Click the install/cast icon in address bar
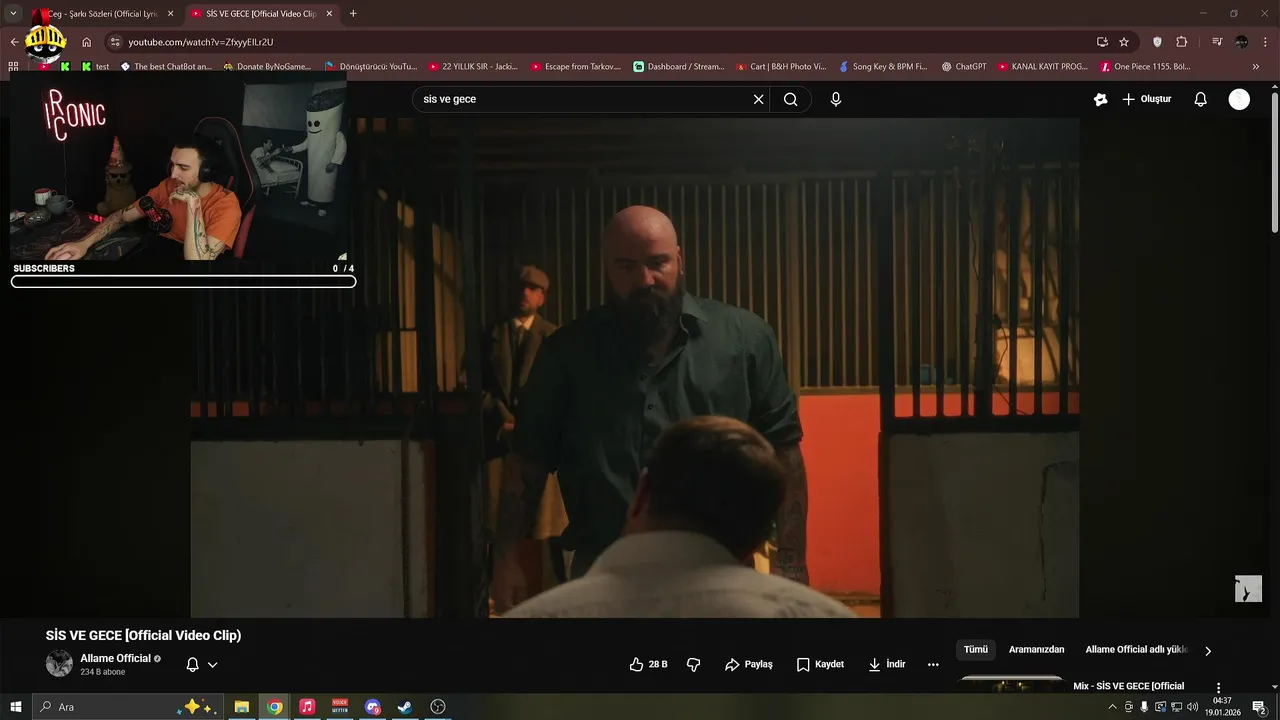 (x=1102, y=42)
